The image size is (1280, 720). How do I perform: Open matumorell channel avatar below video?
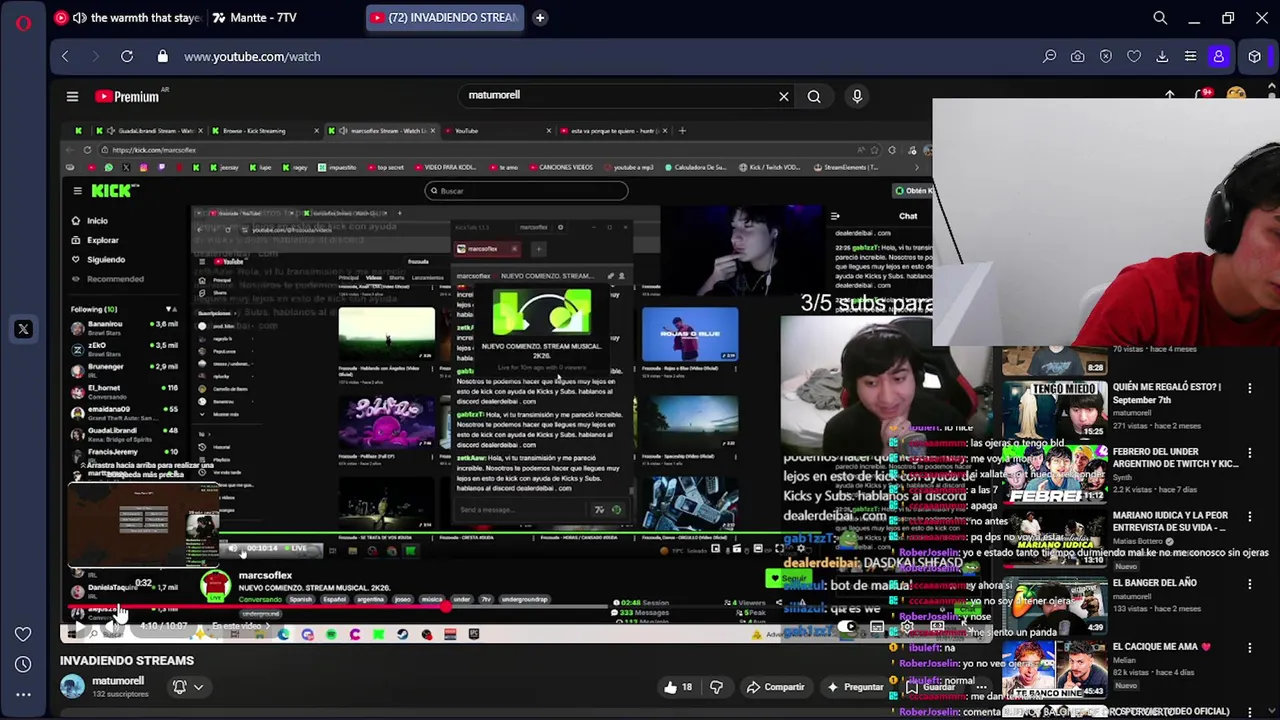click(72, 686)
